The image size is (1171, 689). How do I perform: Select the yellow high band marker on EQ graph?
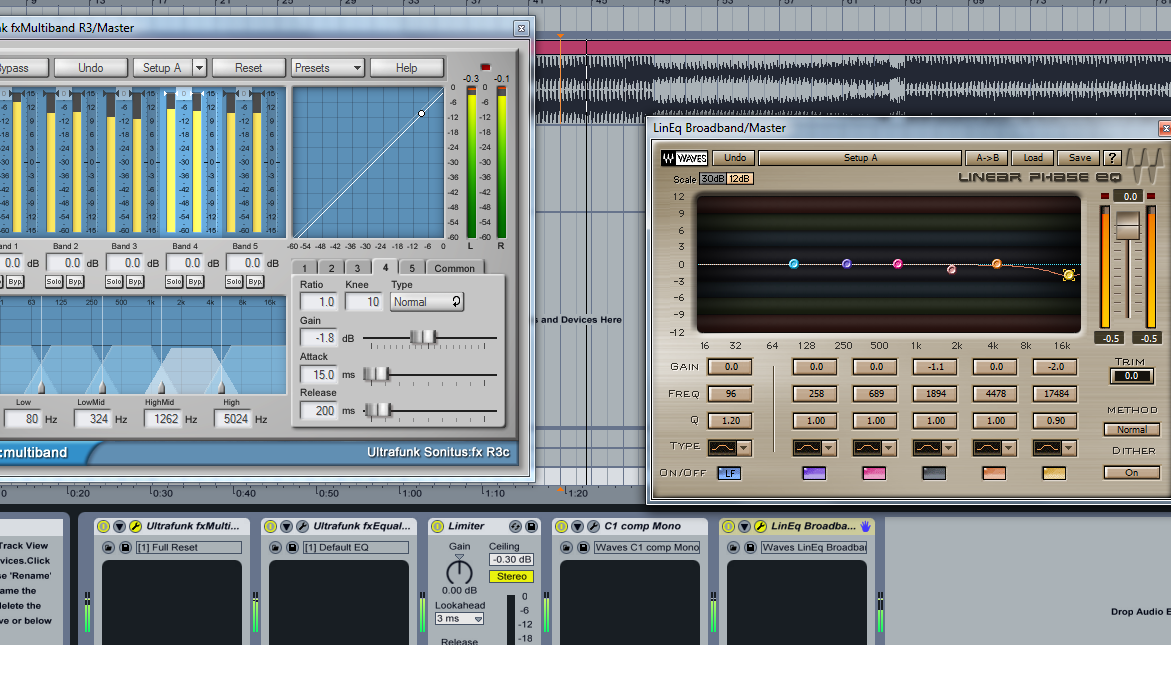click(x=1069, y=275)
